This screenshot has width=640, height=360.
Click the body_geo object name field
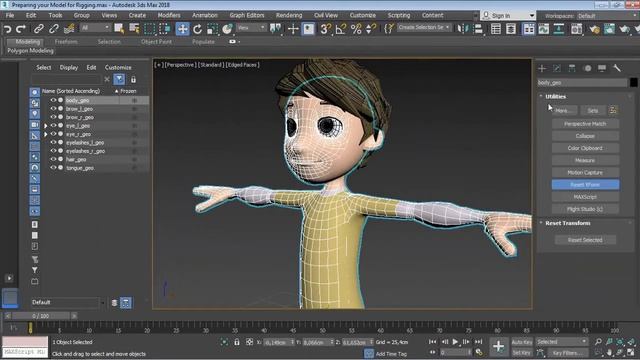click(x=582, y=82)
